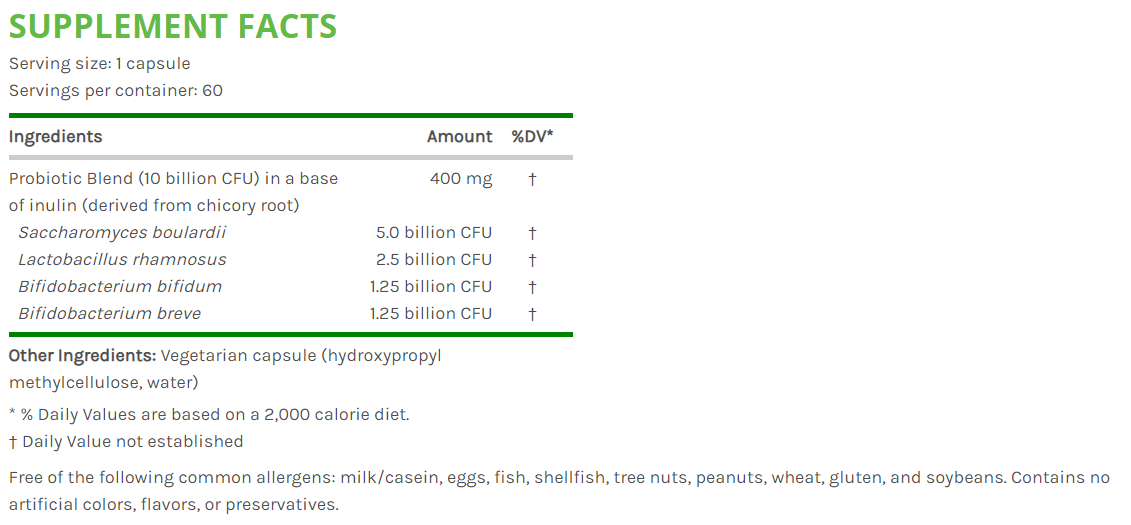Click the Other Ingredients bold label

[x=82, y=356]
